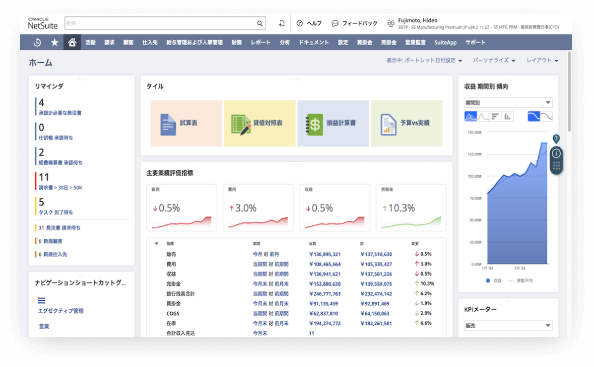
Task: Click the 6.2% value in the change column
Action: (426, 294)
